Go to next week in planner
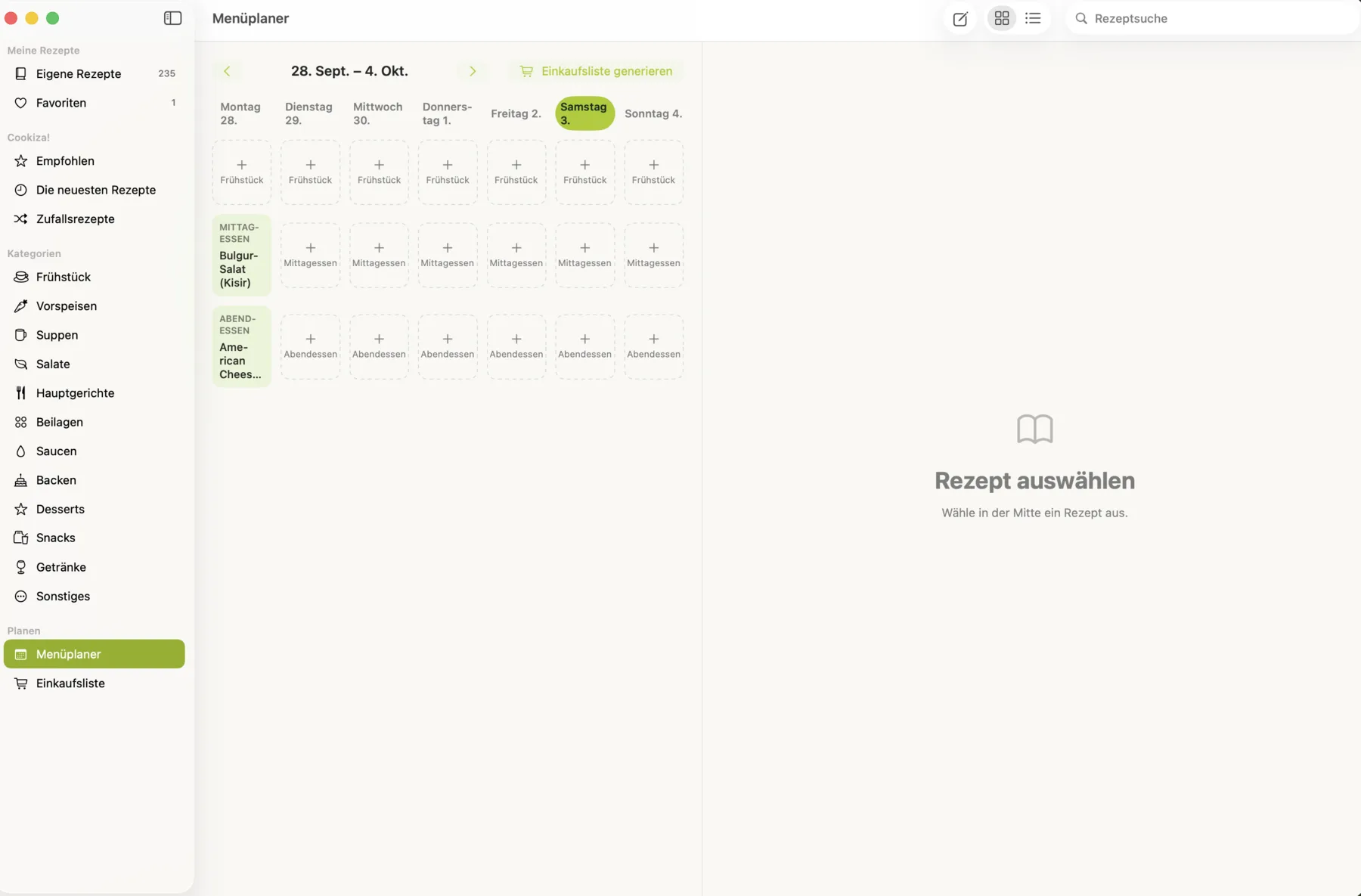The width and height of the screenshot is (1361, 896). click(x=473, y=71)
